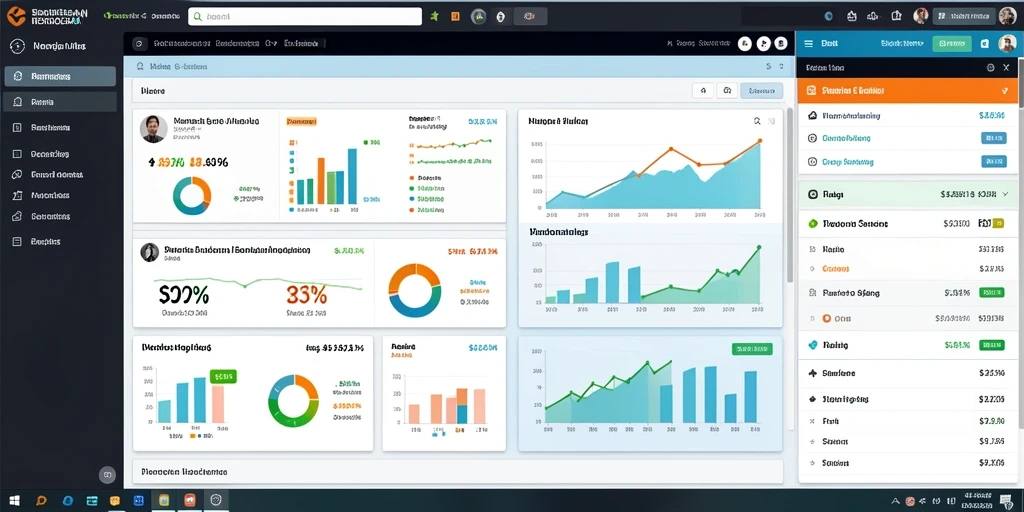Click the house icon in right panel's first row

pyautogui.click(x=812, y=116)
